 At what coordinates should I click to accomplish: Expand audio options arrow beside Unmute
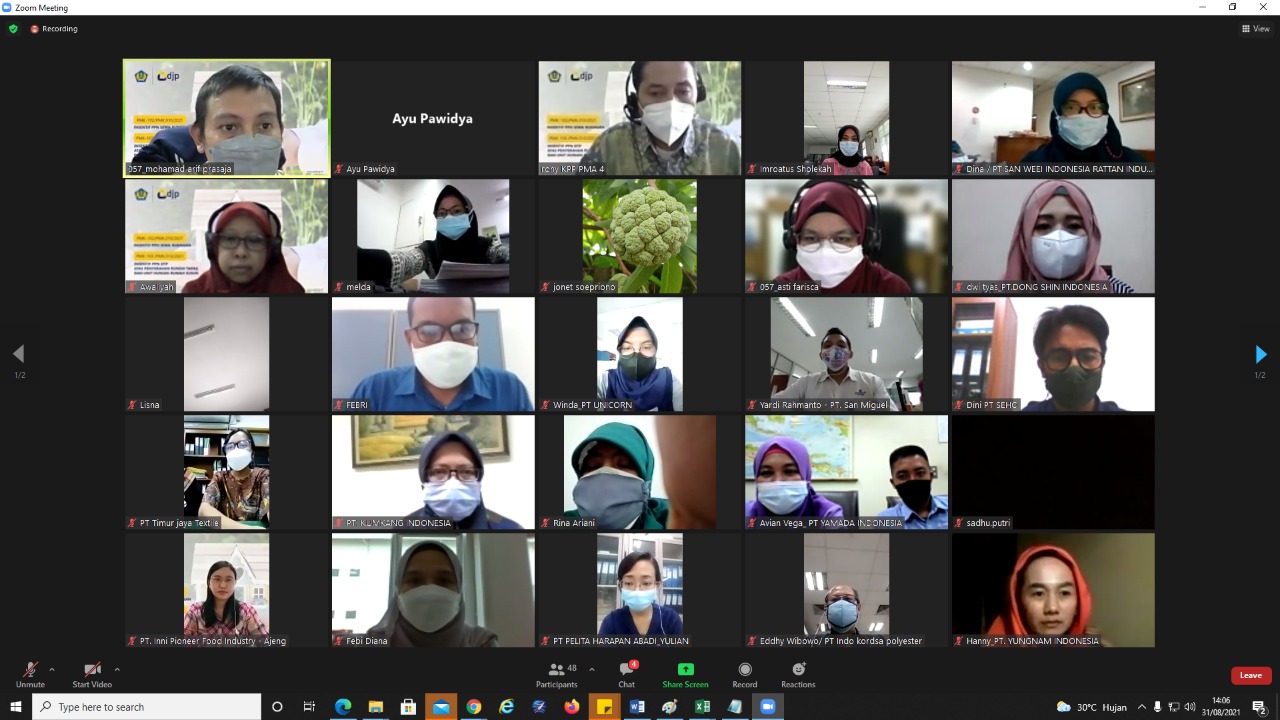[52, 670]
